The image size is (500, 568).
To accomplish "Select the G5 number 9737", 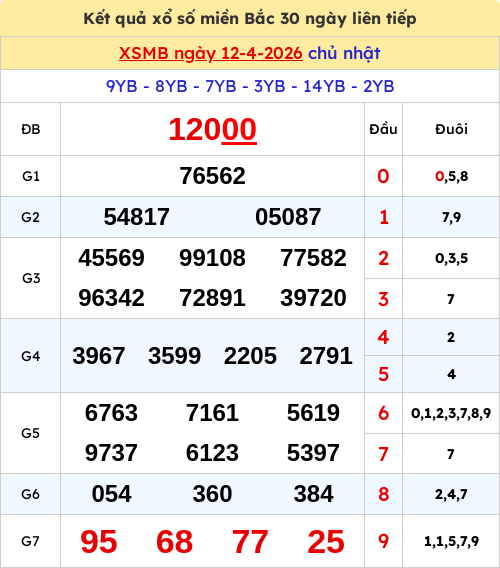I will click(x=111, y=453).
